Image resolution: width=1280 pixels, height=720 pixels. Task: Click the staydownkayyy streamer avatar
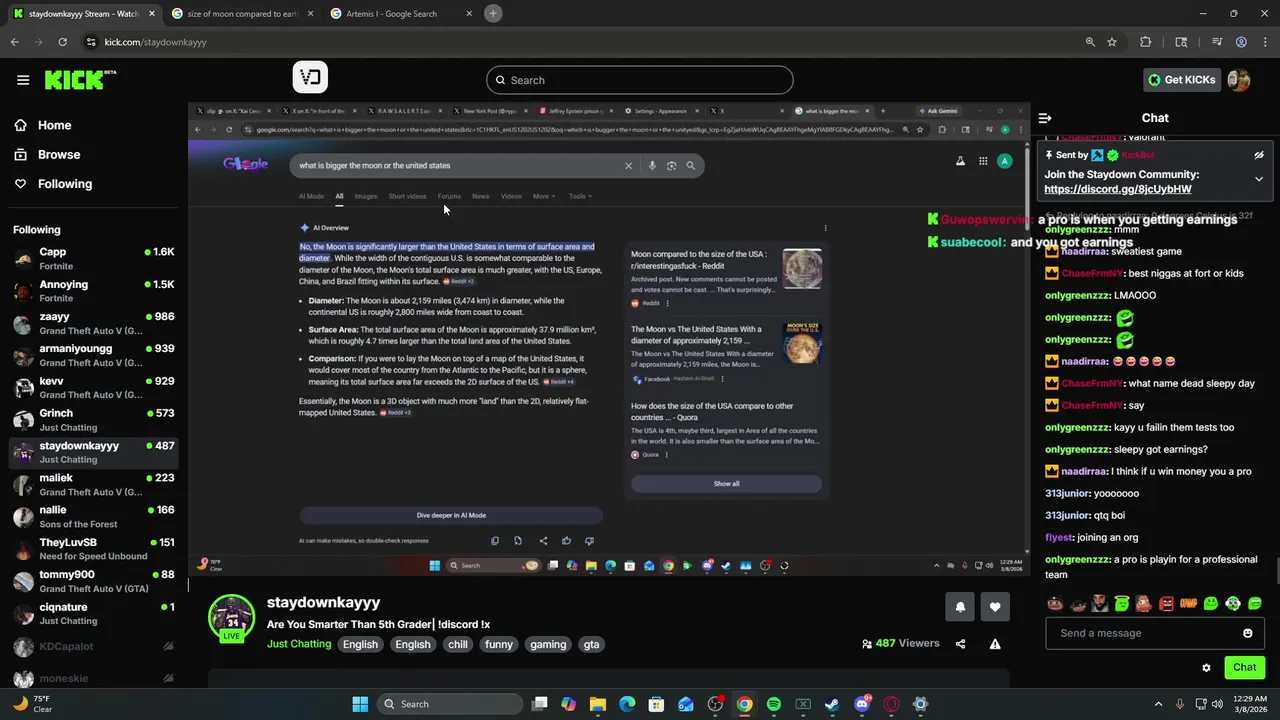click(231, 618)
